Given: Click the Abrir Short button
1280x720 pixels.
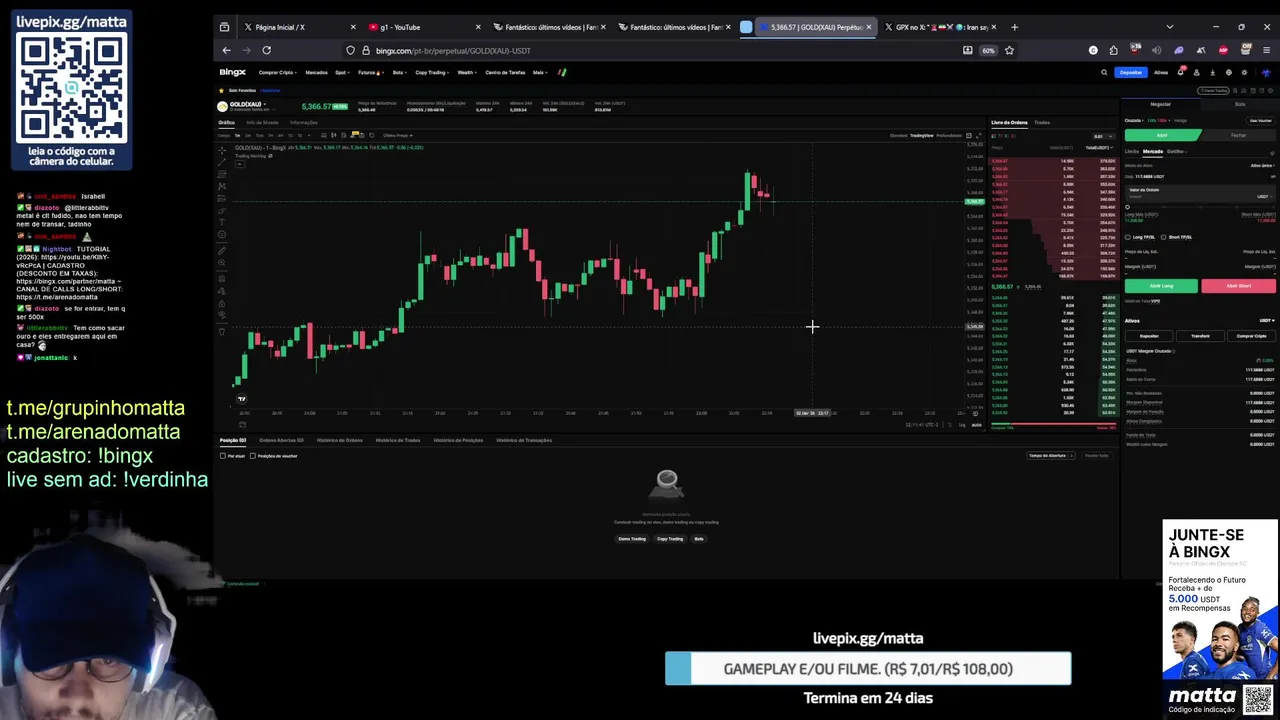Looking at the screenshot, I should tap(1239, 286).
